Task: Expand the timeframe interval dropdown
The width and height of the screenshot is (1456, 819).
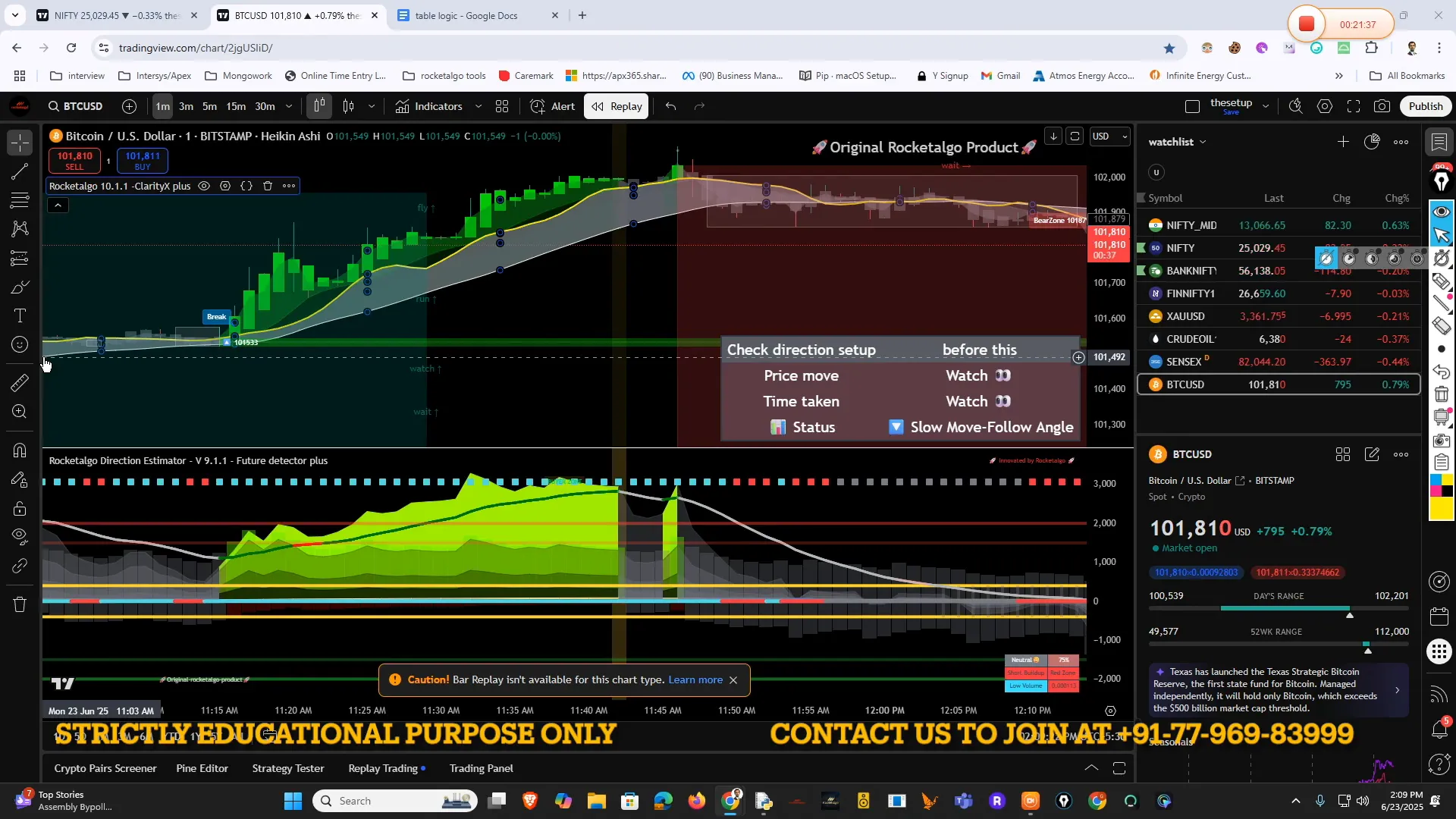Action: coord(289,106)
